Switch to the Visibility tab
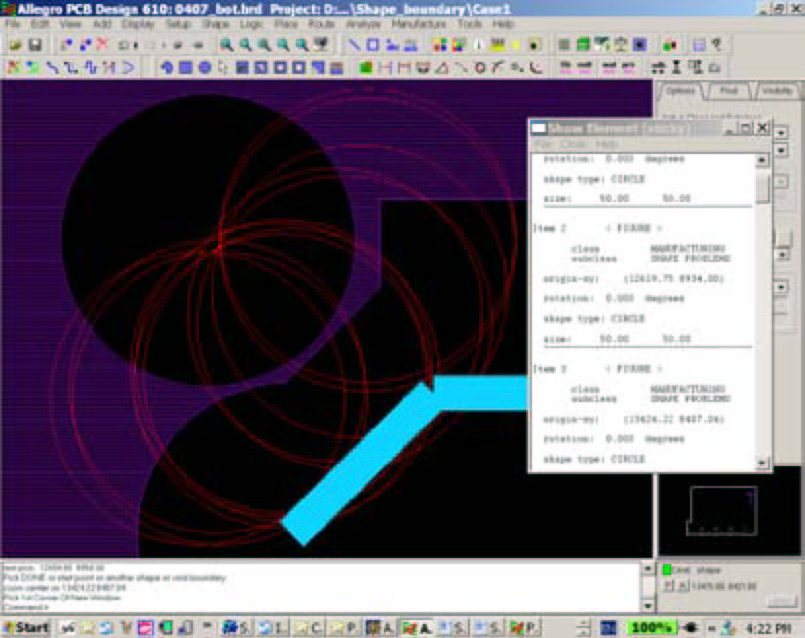This screenshot has height=638, width=805. pos(777,91)
